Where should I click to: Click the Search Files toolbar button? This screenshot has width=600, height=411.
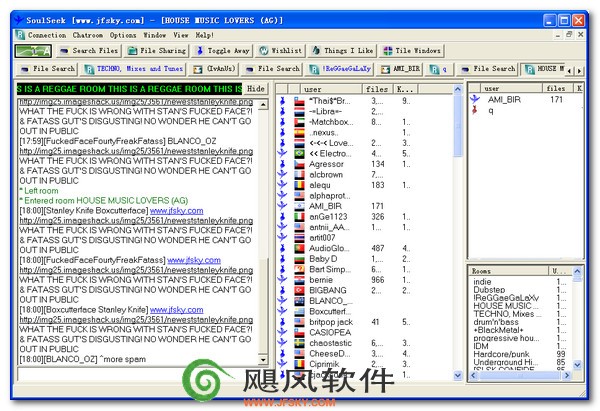click(x=89, y=51)
